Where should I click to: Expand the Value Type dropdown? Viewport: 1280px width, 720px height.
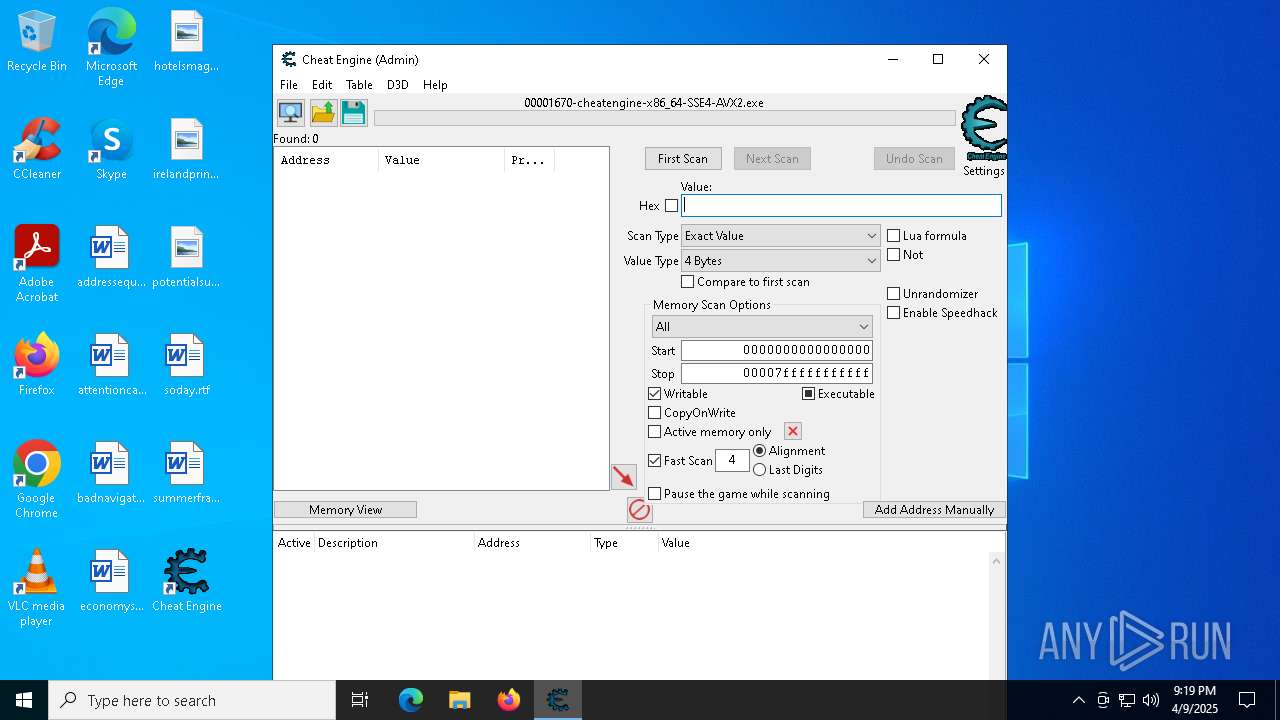781,261
